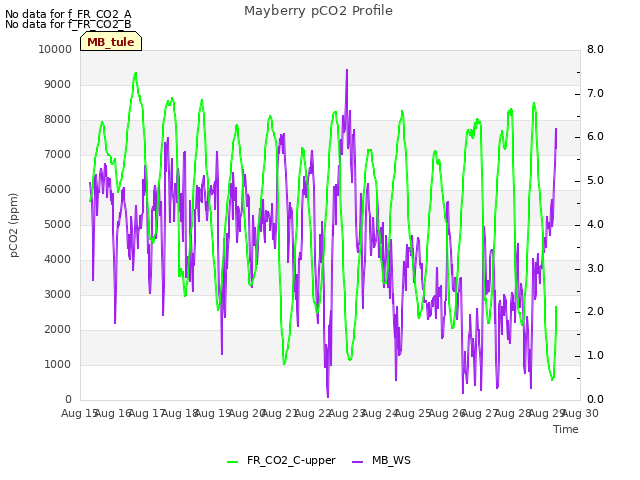Image resolution: width=640 pixels, height=480 pixels.
Task: Click the 4.0 right axis value
Action: 595,224
